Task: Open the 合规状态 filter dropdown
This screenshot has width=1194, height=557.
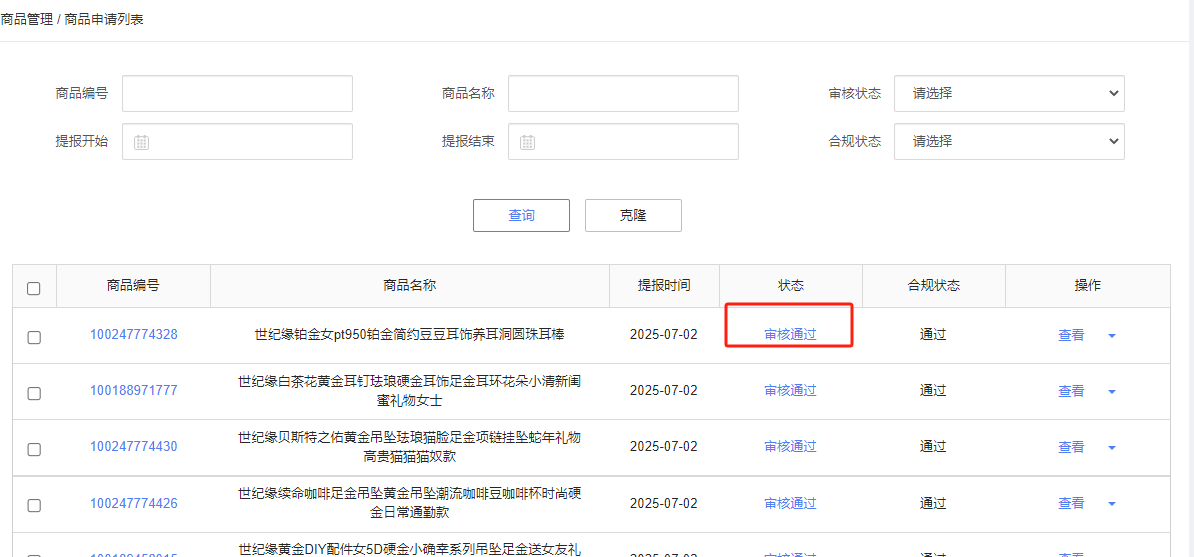Action: coord(1008,142)
